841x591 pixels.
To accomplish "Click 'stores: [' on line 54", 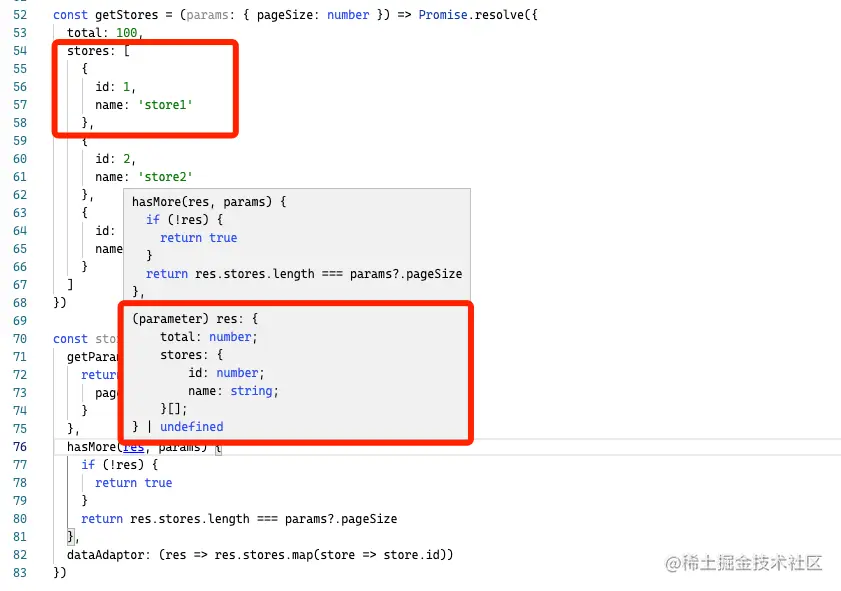I will point(98,51).
